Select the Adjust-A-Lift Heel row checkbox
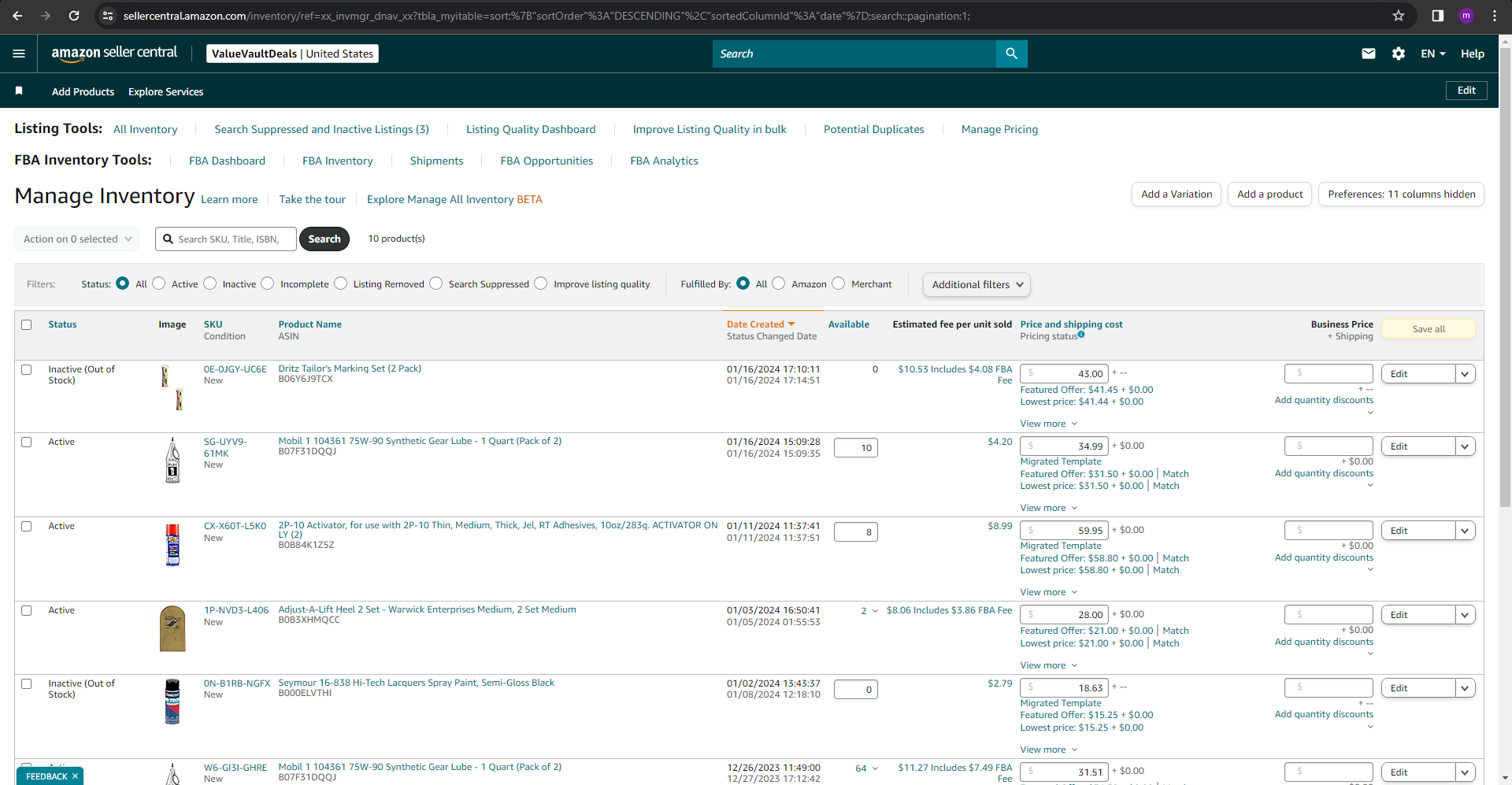Screen dimensions: 1512x785 click(27, 610)
